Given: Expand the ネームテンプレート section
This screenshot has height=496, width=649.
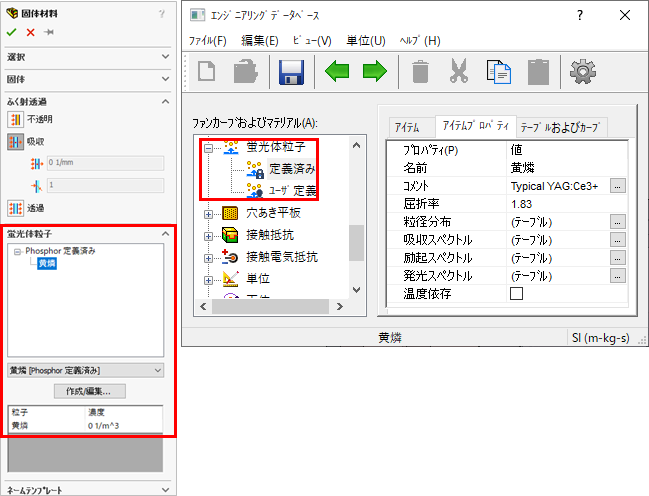Looking at the screenshot, I should (x=166, y=490).
